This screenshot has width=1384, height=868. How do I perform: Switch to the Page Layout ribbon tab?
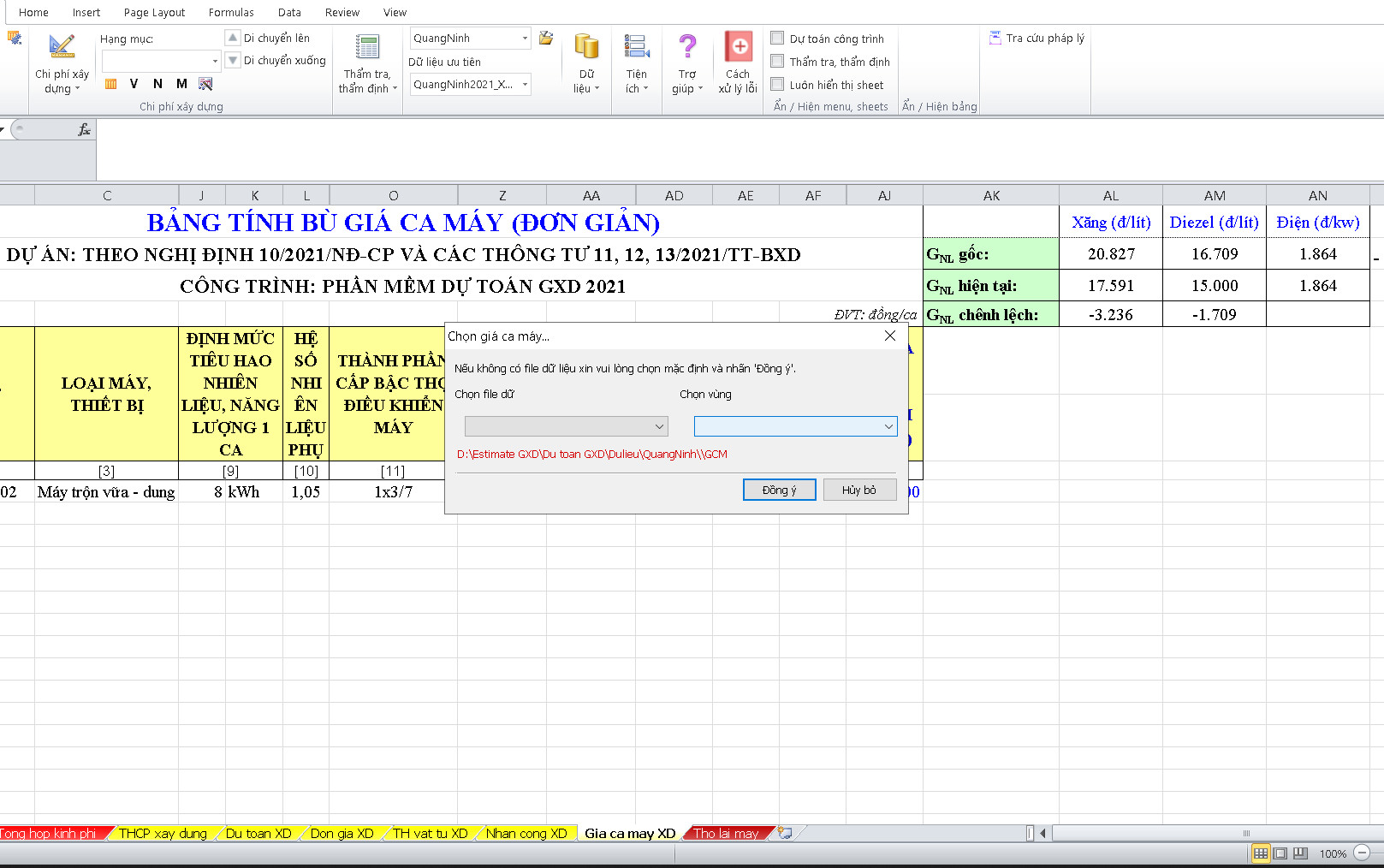point(154,12)
